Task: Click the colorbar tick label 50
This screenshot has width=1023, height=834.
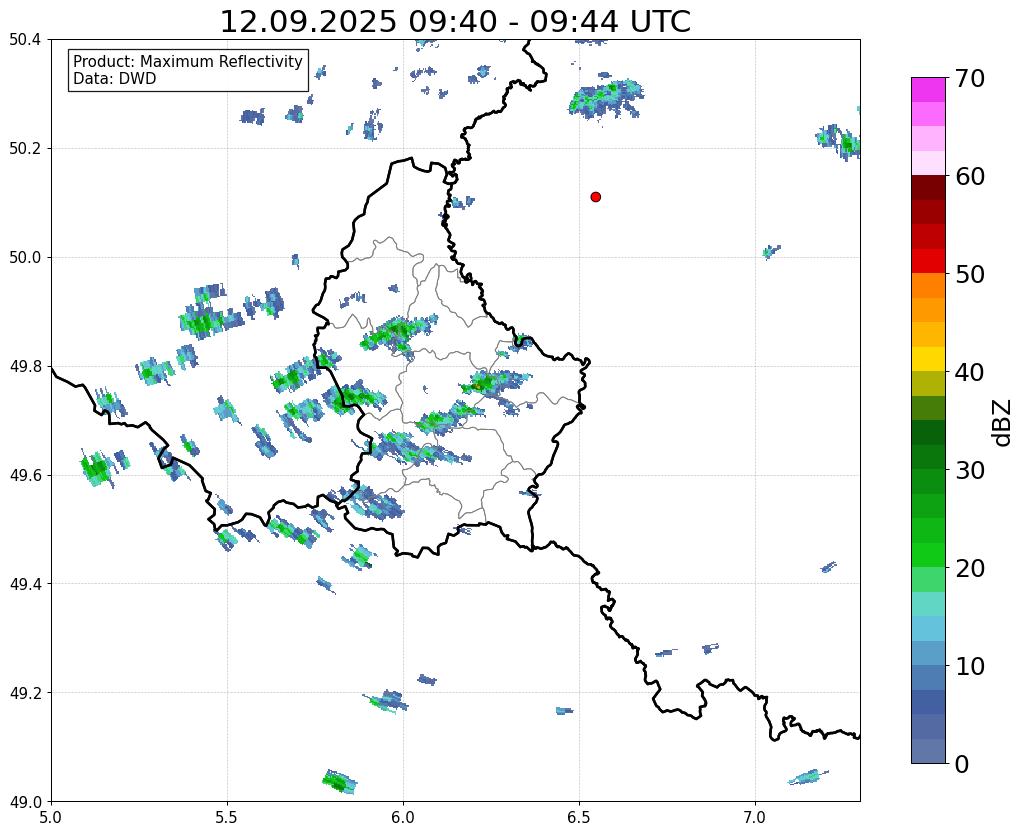Action: click(x=969, y=274)
